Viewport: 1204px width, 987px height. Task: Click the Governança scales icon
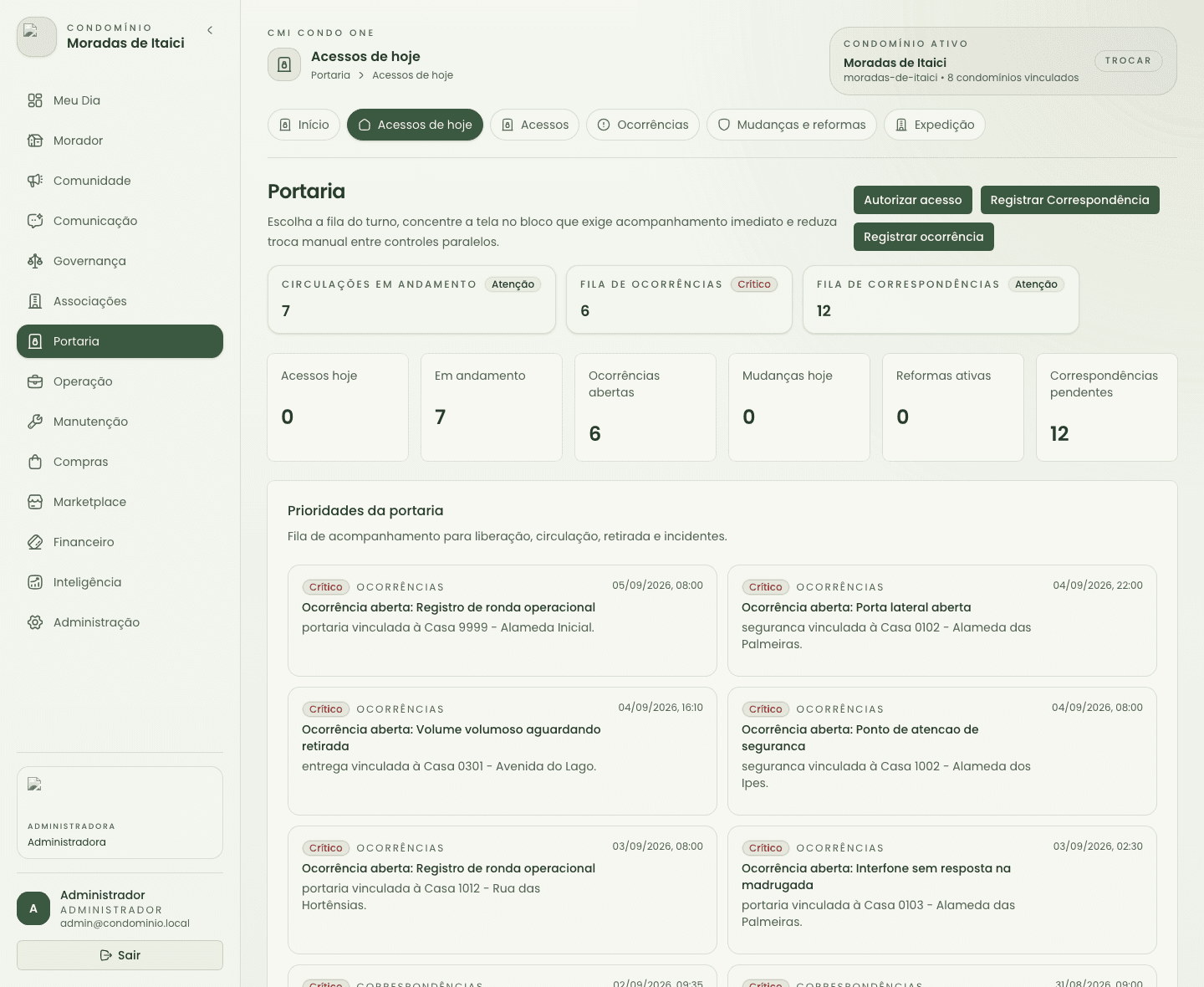[35, 261]
